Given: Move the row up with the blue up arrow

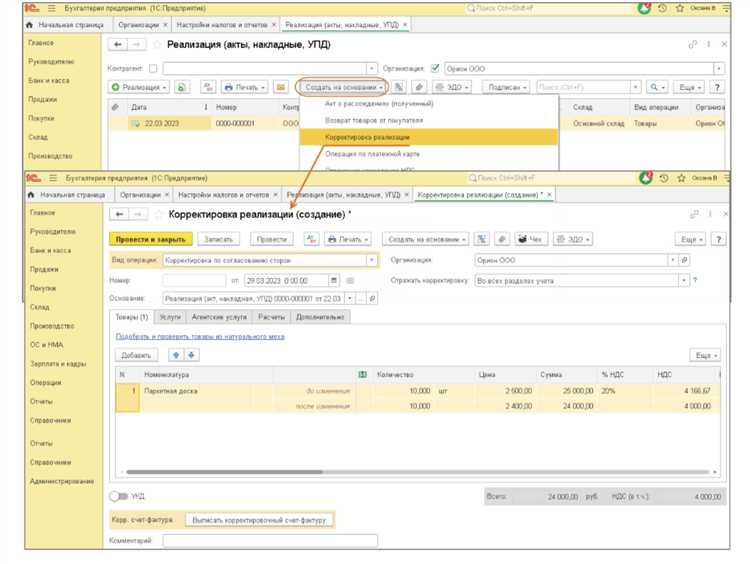Looking at the screenshot, I should (176, 355).
